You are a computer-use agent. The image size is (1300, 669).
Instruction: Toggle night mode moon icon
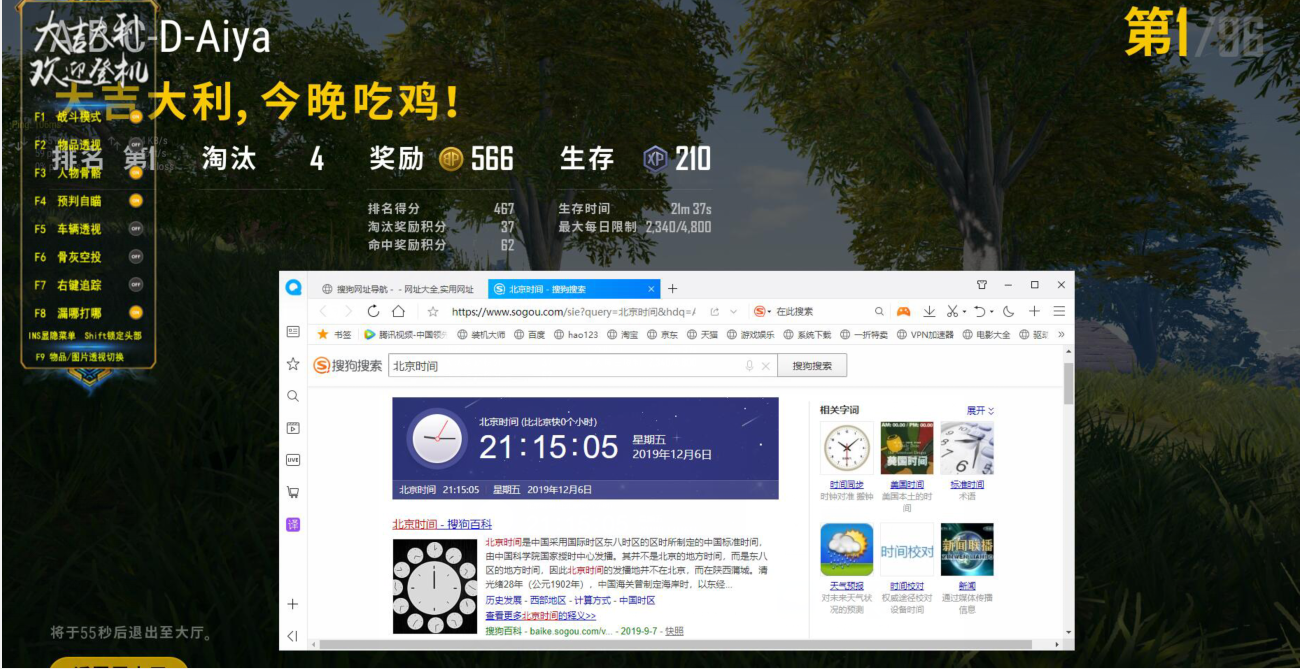pyautogui.click(x=1008, y=312)
